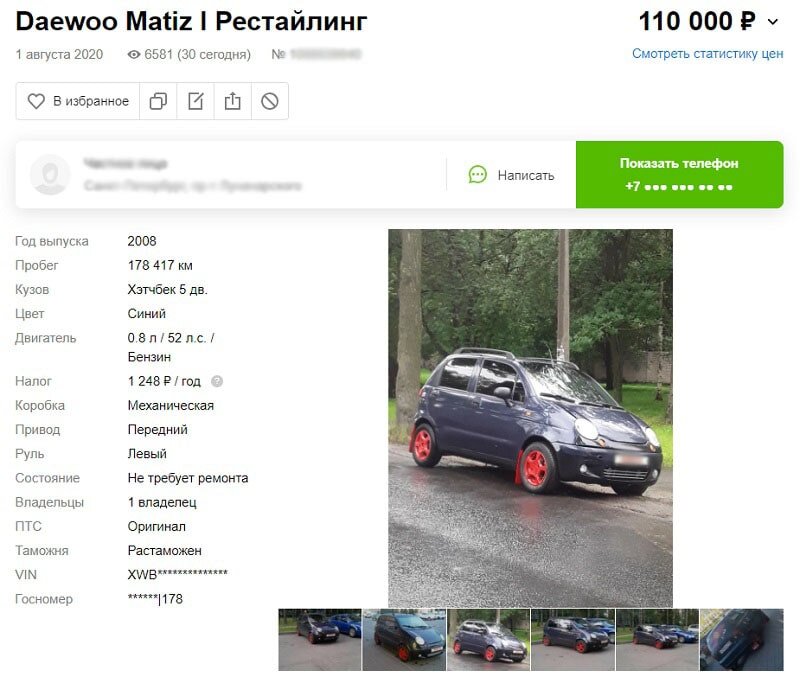Click the Показать телефон button
This screenshot has width=800, height=683.
(680, 174)
